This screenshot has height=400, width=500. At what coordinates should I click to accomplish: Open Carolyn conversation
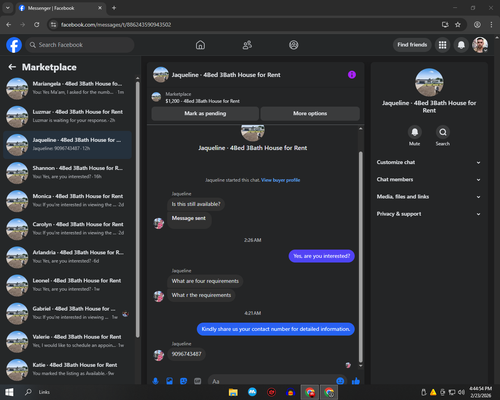click(x=67, y=229)
